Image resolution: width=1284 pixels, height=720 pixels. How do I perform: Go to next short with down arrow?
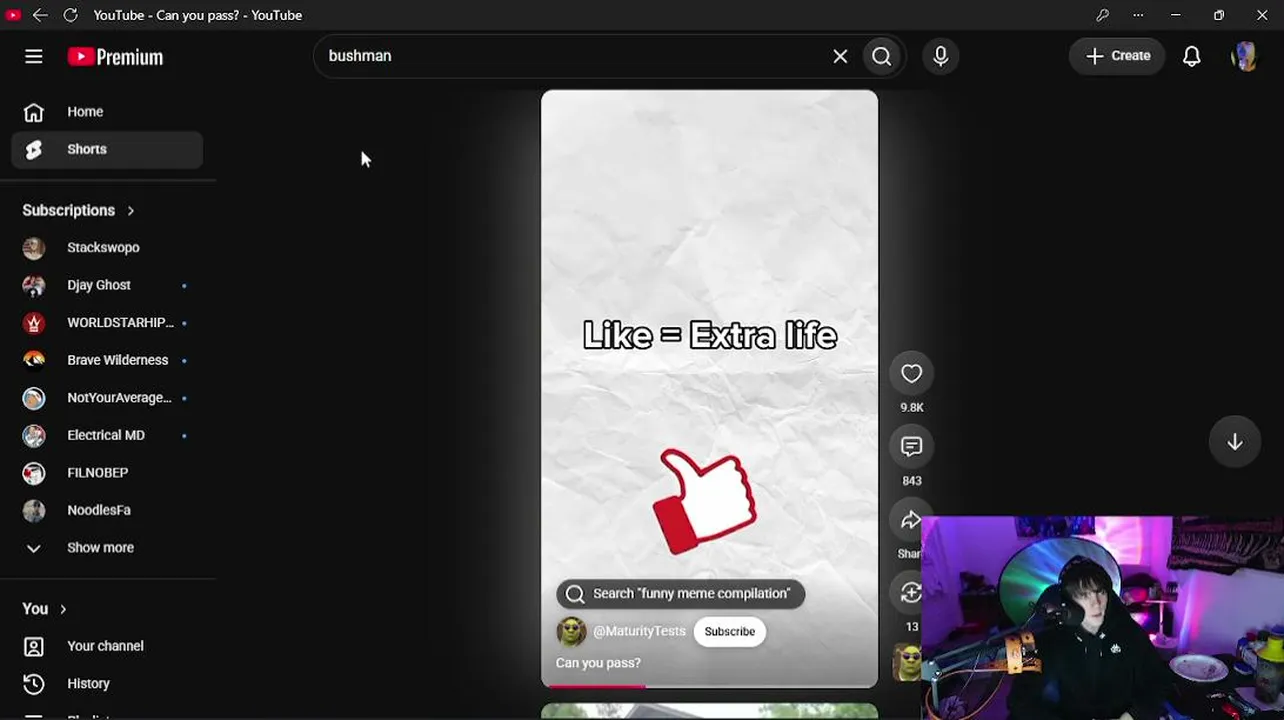(x=1235, y=442)
